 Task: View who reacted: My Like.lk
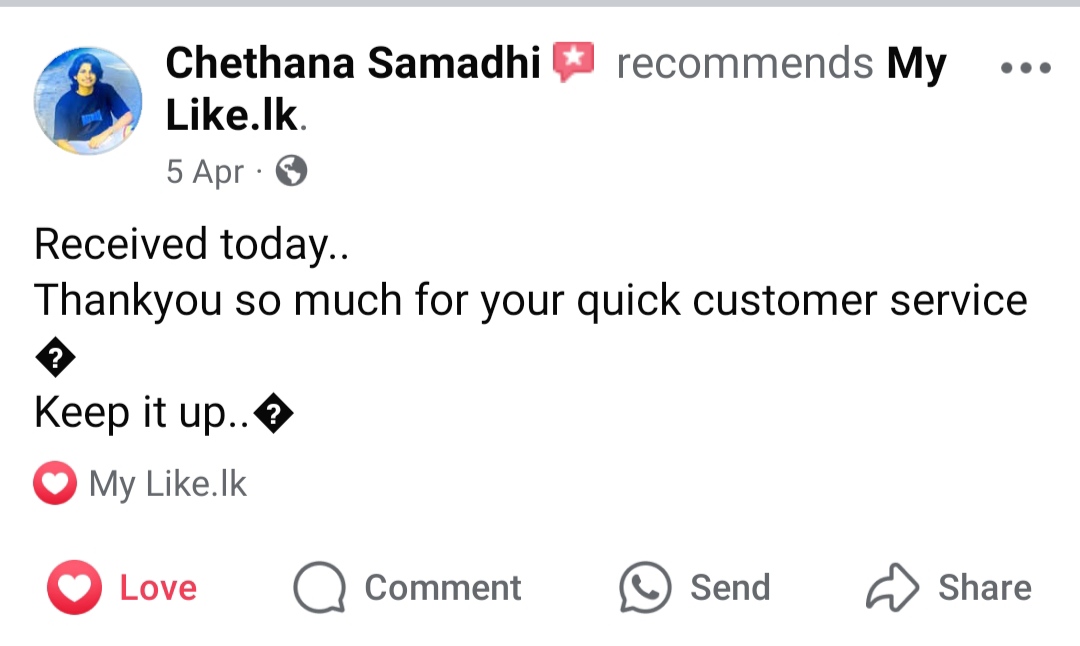coord(167,484)
